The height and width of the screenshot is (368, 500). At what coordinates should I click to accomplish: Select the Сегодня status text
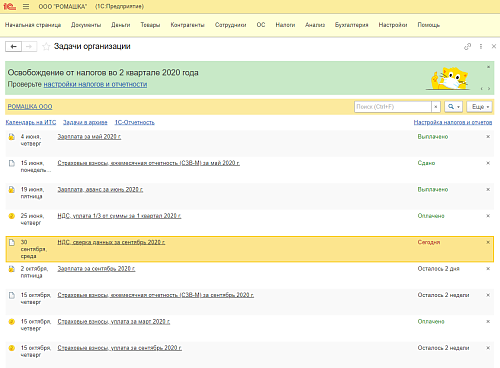tap(429, 242)
